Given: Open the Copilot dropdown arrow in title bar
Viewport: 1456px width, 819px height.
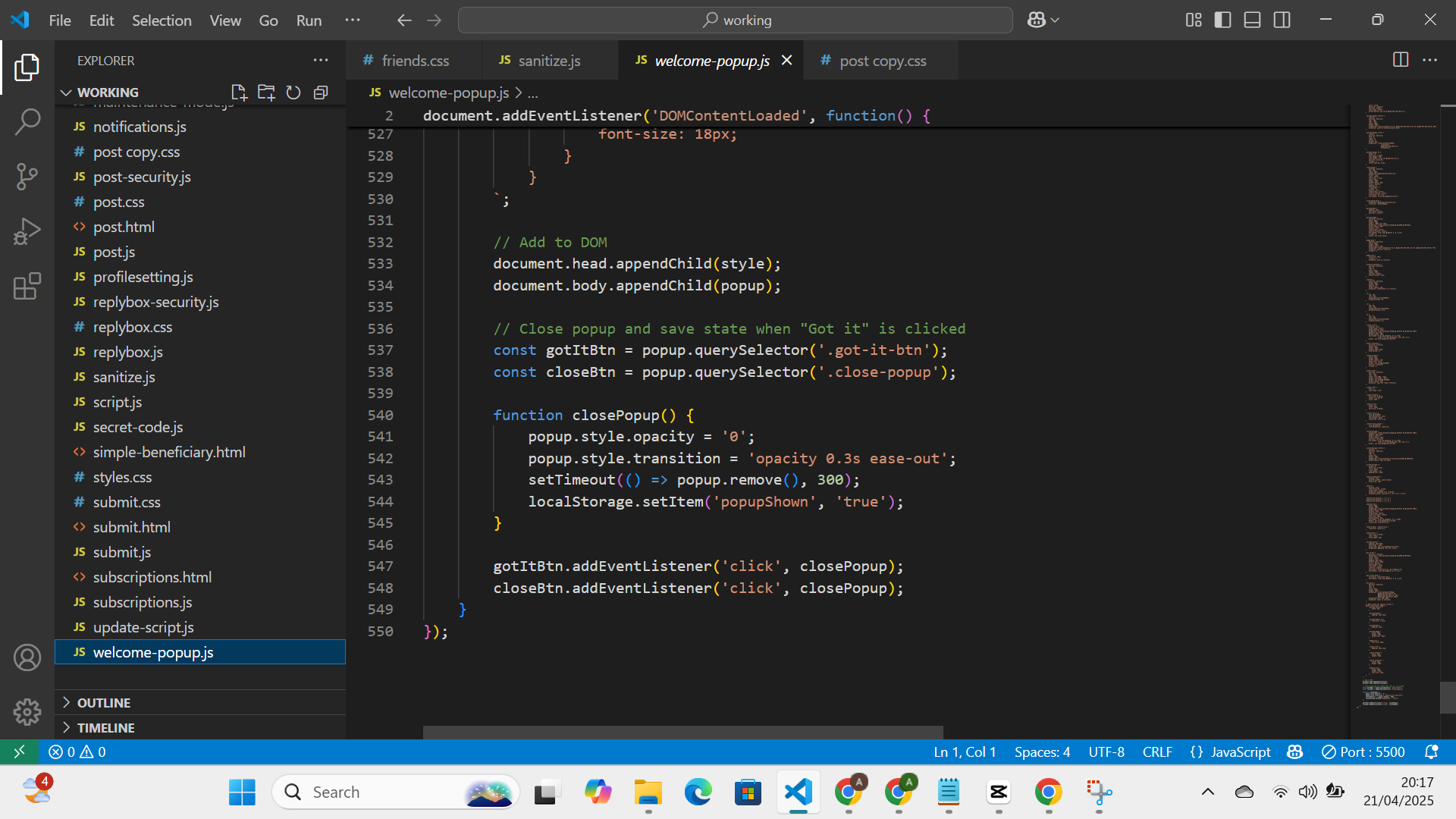Looking at the screenshot, I should tap(1055, 20).
